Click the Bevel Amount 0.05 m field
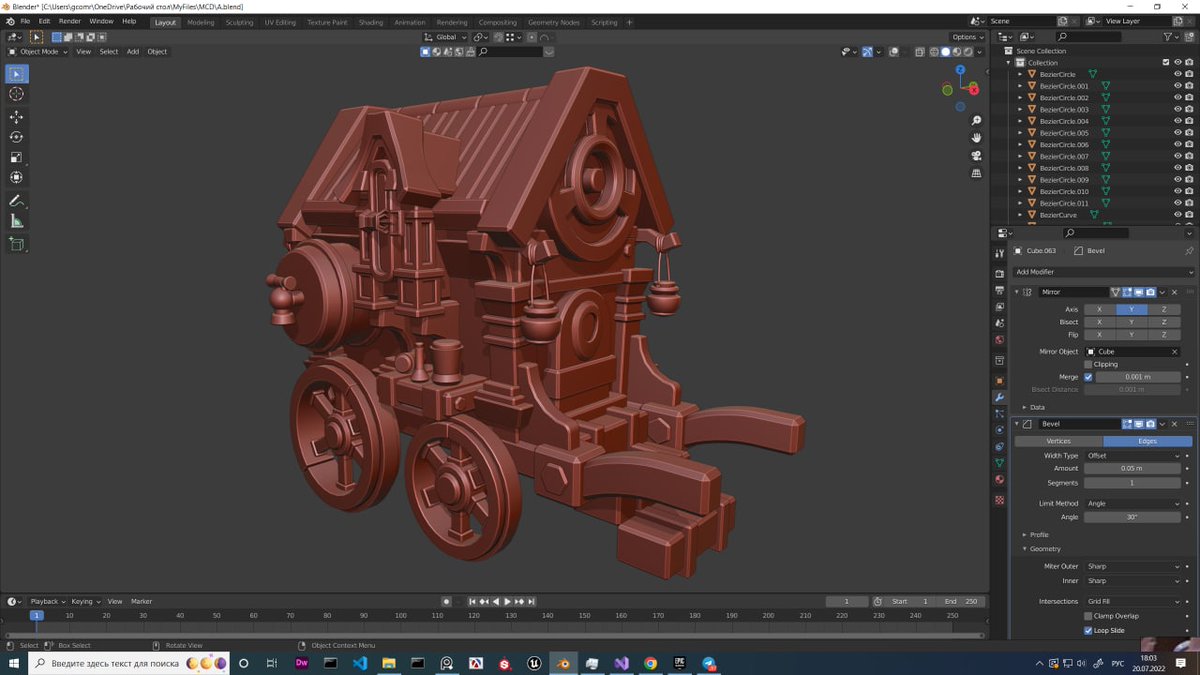The image size is (1200, 675). click(1132, 468)
